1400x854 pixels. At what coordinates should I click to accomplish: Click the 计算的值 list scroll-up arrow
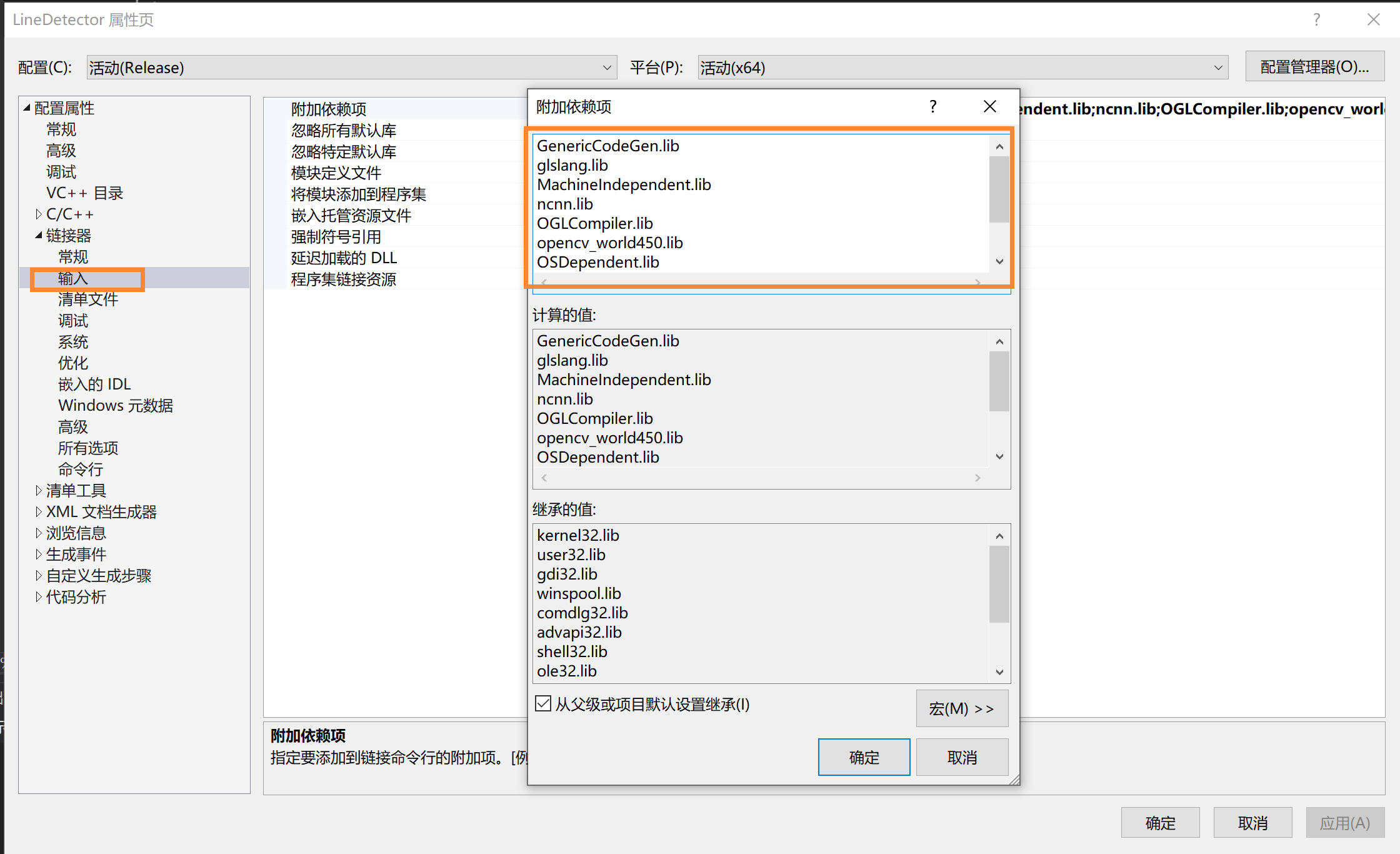[999, 341]
